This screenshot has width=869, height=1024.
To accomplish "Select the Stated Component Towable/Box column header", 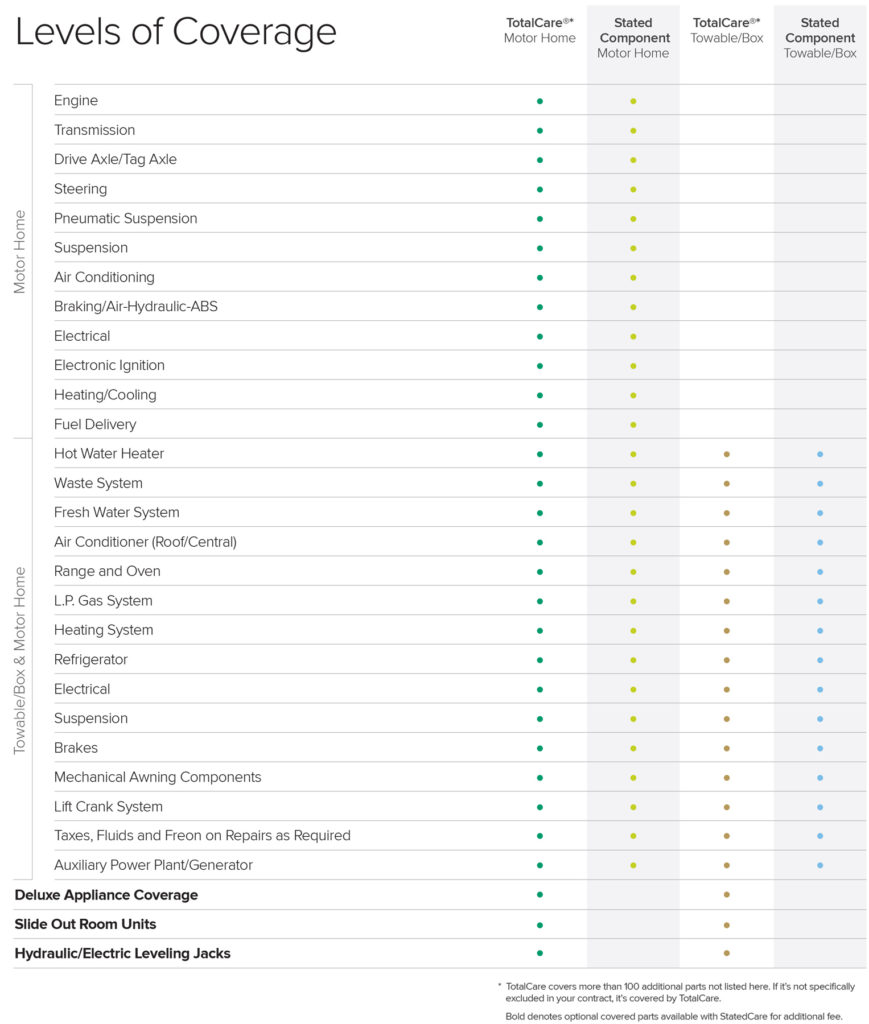I will [820, 37].
